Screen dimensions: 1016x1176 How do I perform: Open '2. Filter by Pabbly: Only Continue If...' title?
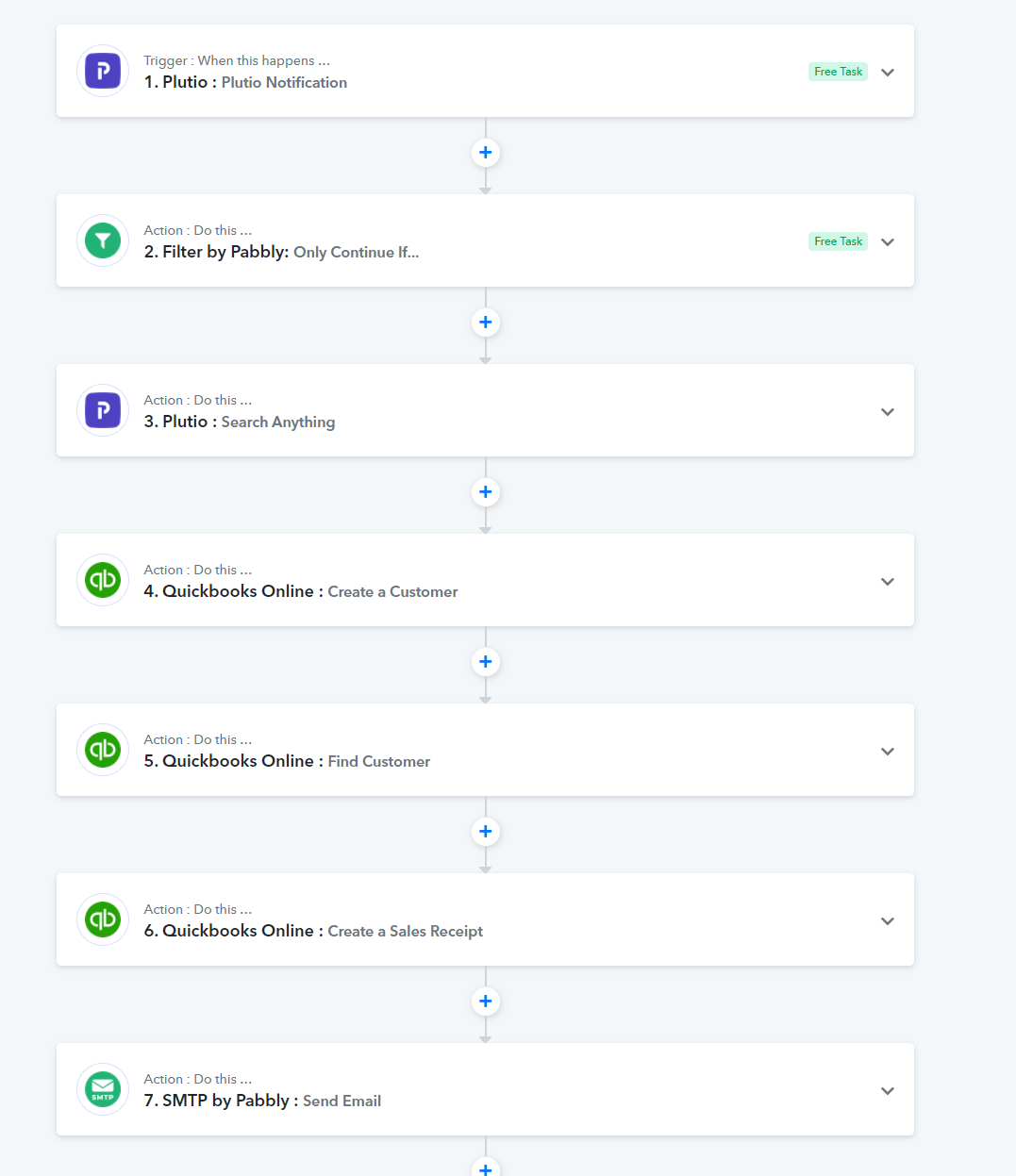(281, 252)
